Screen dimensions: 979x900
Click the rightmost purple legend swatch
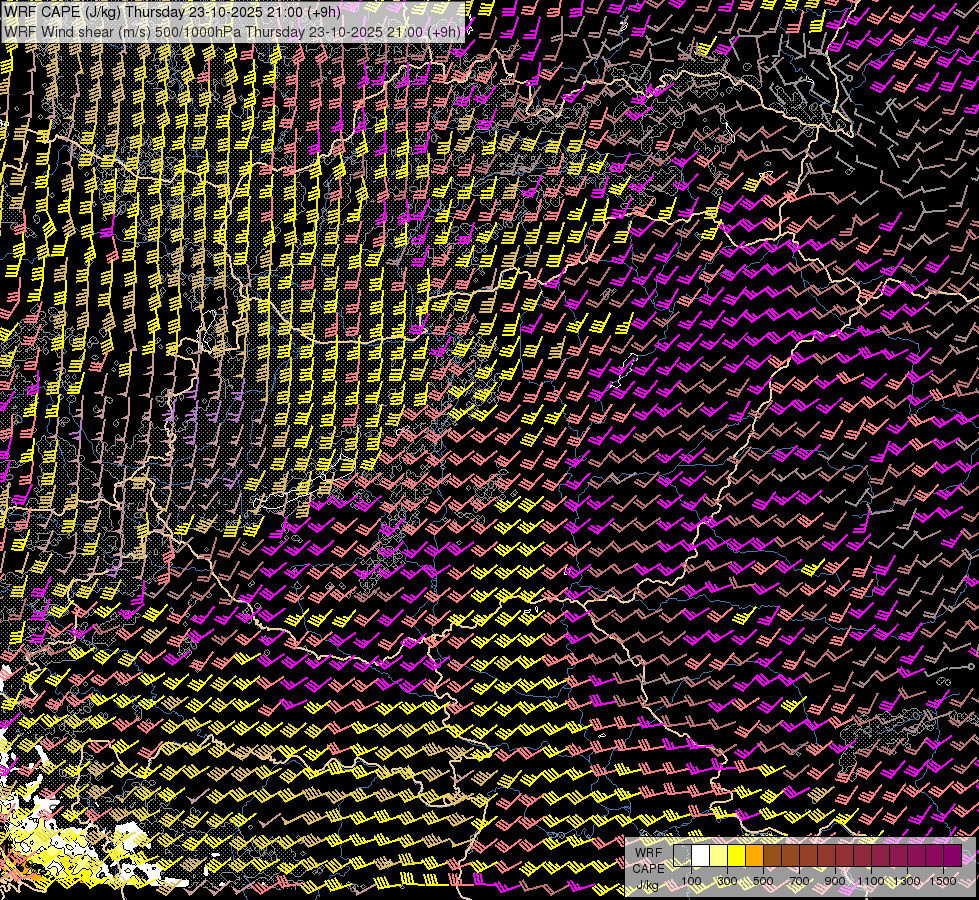[952, 856]
